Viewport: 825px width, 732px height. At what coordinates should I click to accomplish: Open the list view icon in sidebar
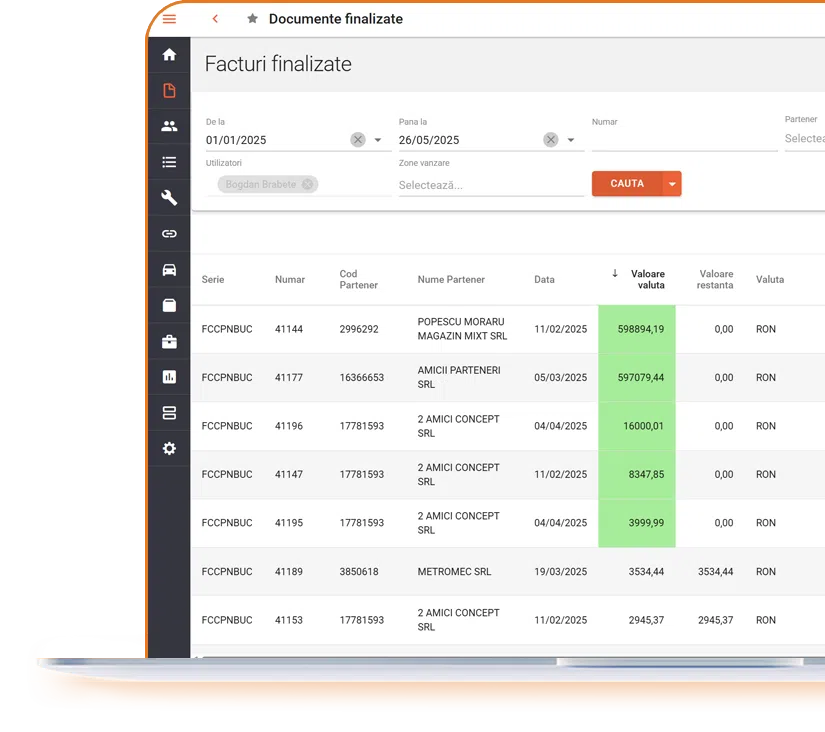point(168,161)
